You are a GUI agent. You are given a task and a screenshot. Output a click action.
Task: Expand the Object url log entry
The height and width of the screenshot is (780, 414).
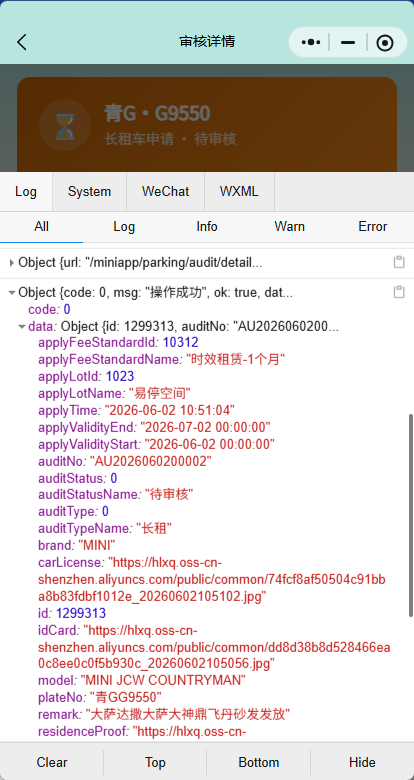pos(11,263)
